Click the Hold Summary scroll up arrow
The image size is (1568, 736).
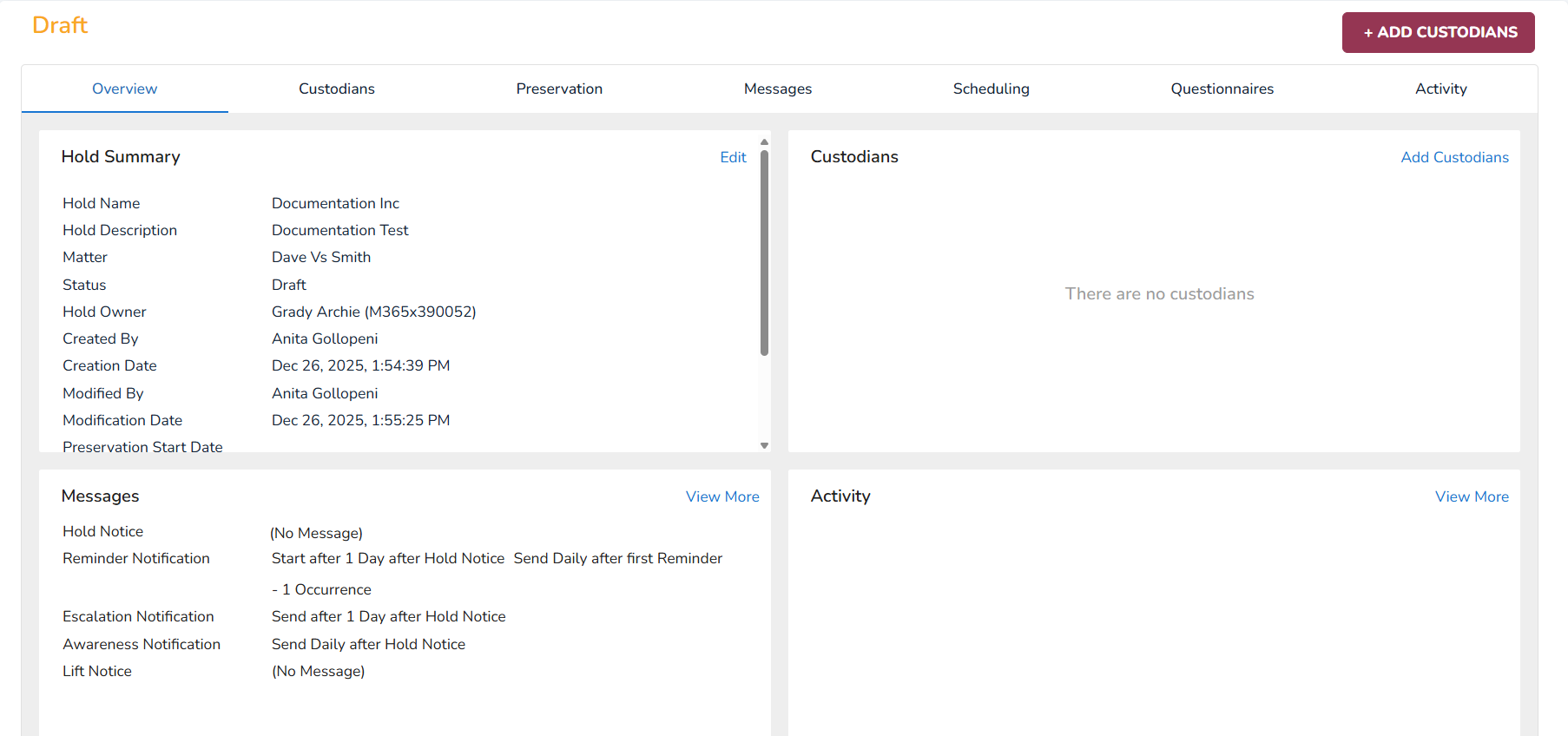pos(764,141)
